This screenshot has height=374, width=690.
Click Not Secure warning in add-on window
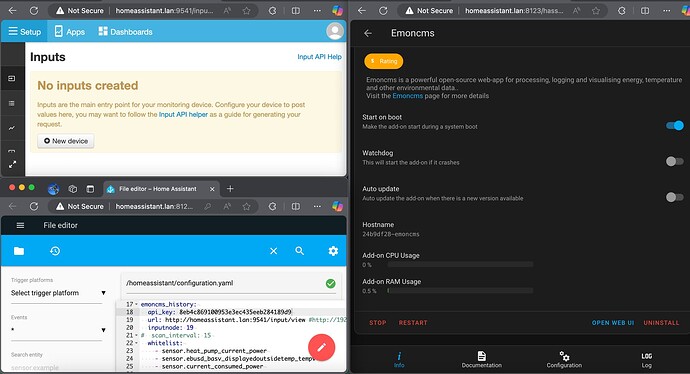click(x=429, y=11)
